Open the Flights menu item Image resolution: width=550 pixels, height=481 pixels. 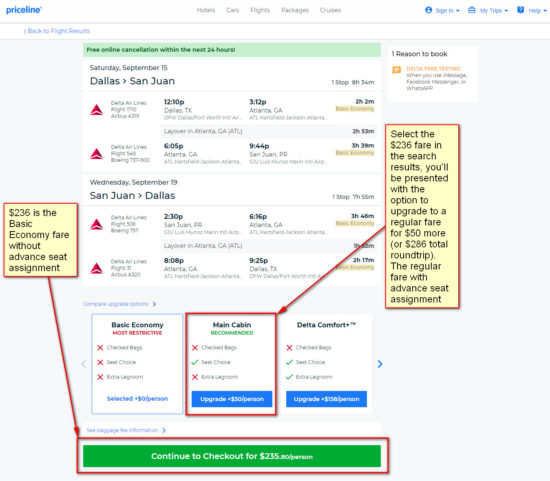click(260, 10)
